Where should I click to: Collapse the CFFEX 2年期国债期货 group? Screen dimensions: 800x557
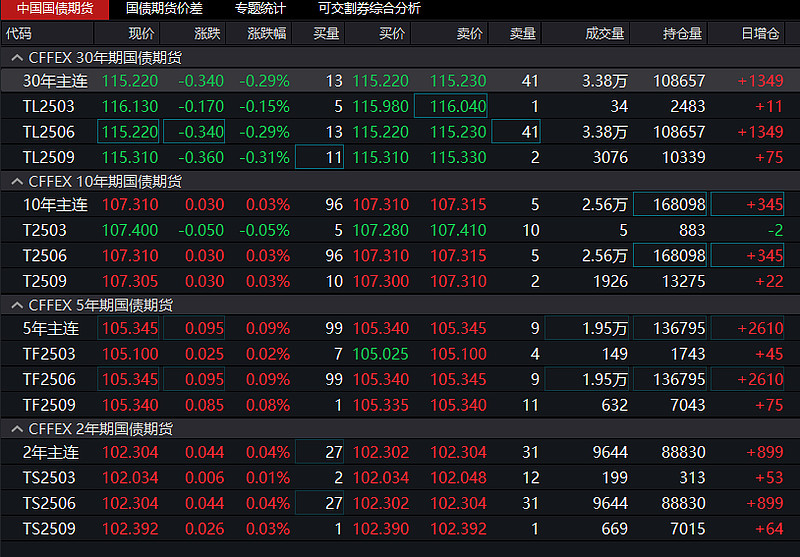tap(17, 429)
